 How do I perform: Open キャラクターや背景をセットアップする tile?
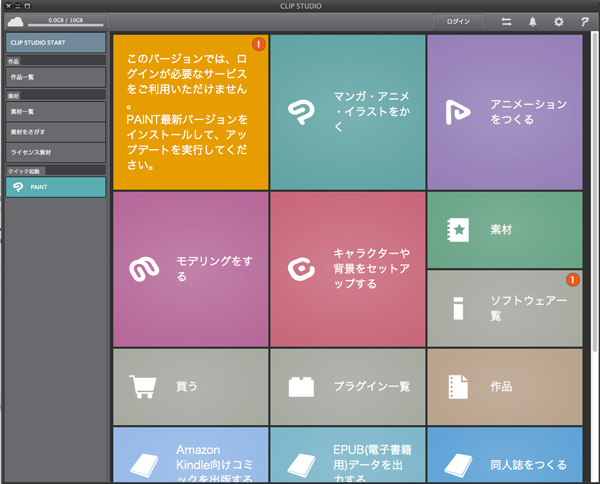[347, 269]
